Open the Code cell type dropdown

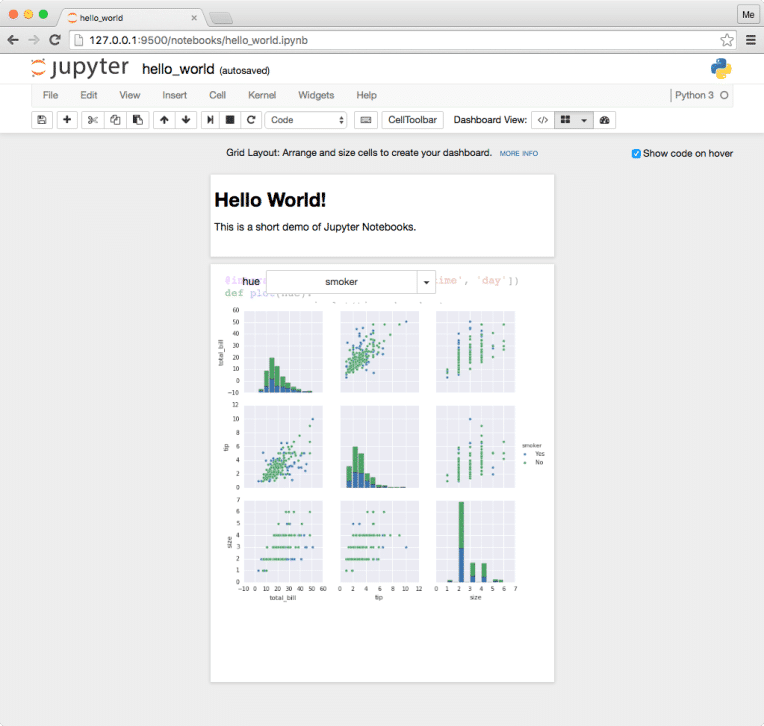306,120
